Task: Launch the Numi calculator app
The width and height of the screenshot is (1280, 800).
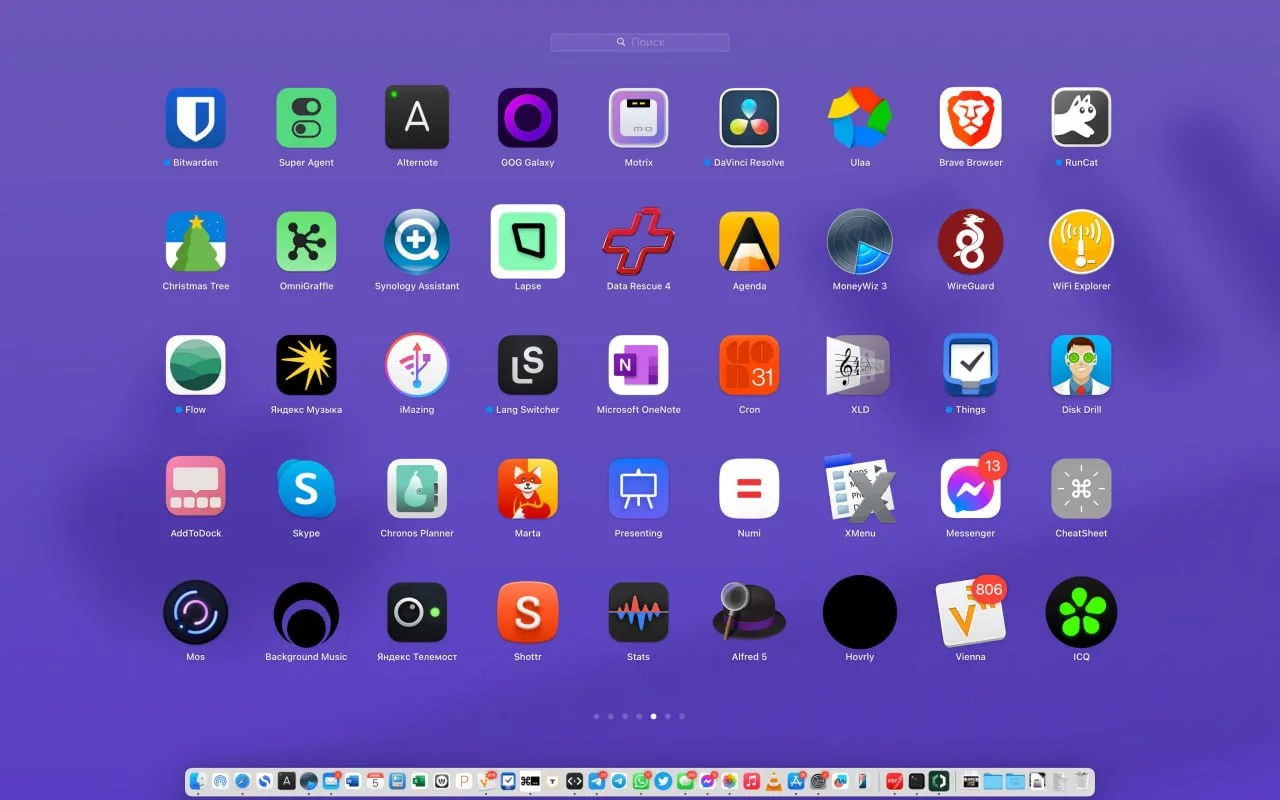Action: pos(749,488)
